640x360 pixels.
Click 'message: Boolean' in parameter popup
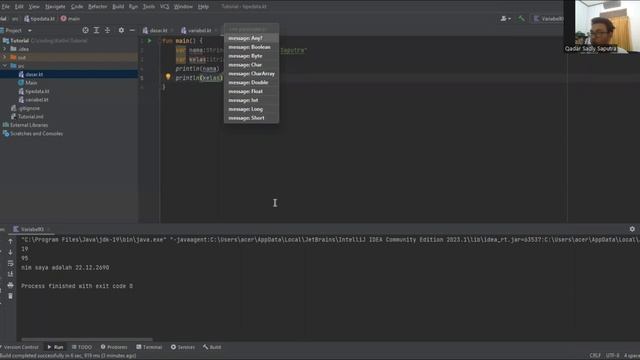coord(251,47)
